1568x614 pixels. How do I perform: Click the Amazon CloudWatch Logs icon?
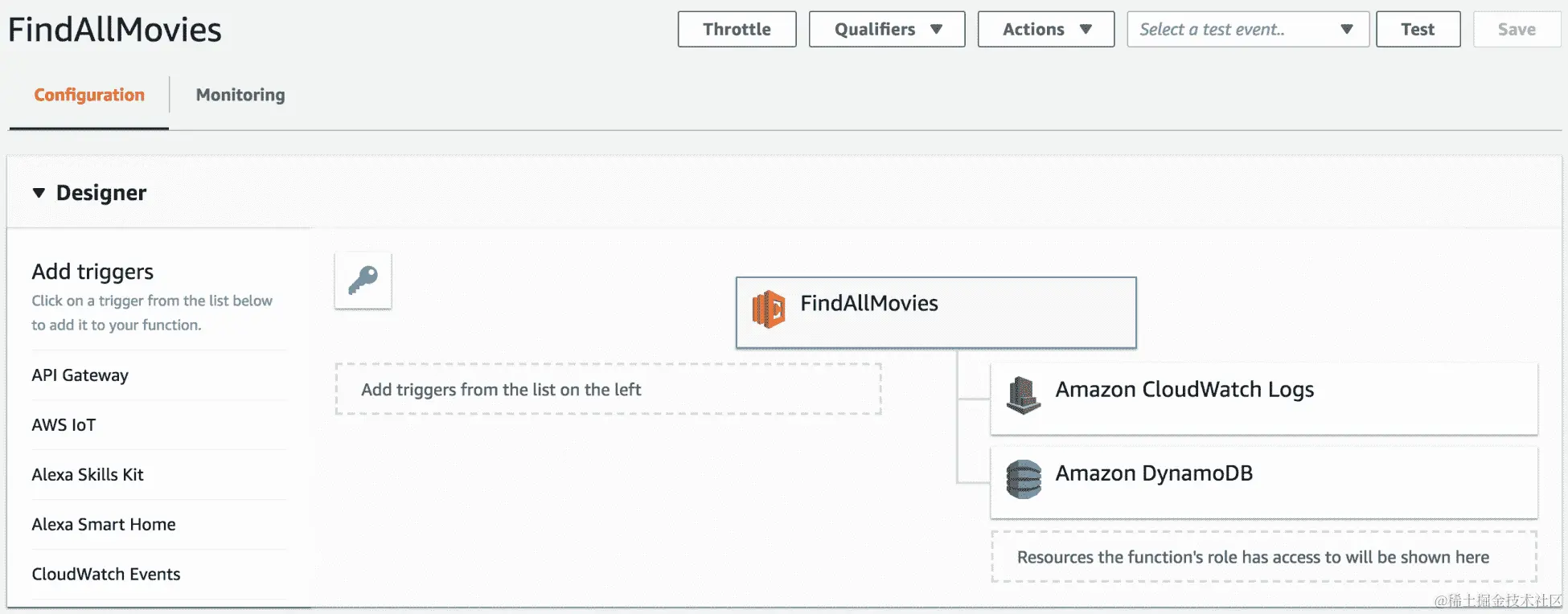pyautogui.click(x=1024, y=395)
